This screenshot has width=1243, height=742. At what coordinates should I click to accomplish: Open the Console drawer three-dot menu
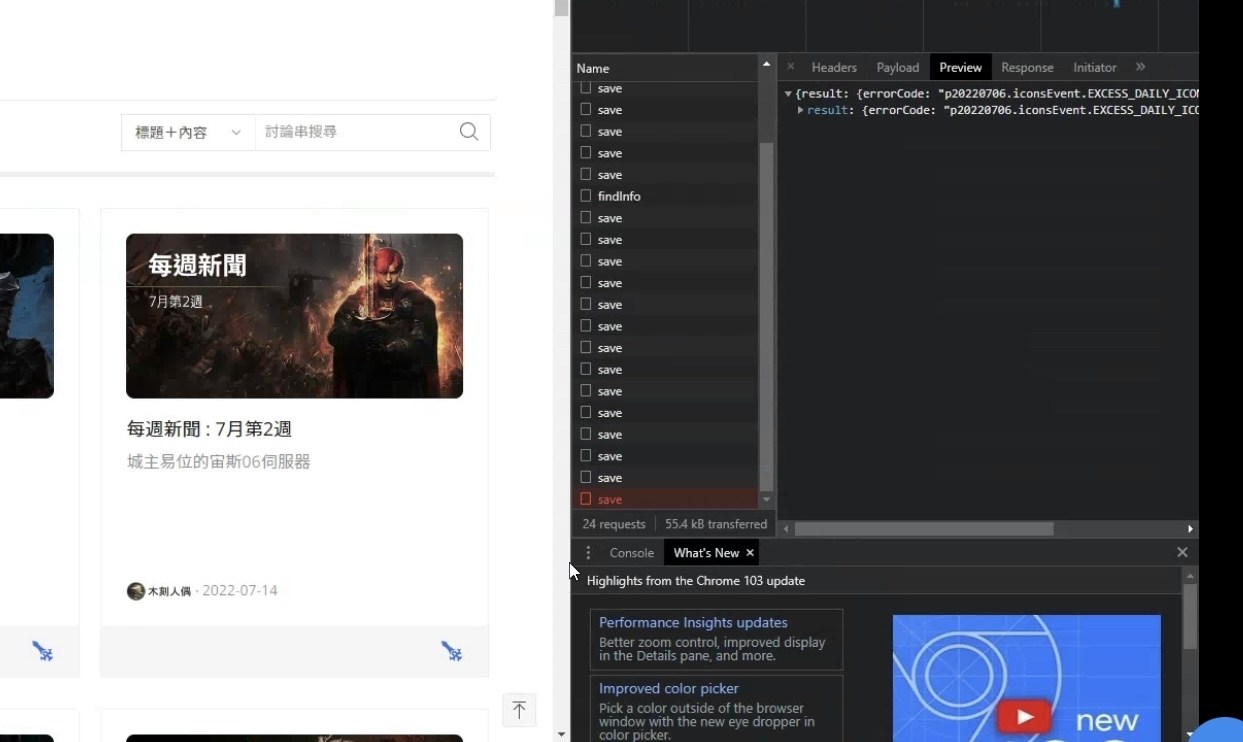click(x=589, y=552)
